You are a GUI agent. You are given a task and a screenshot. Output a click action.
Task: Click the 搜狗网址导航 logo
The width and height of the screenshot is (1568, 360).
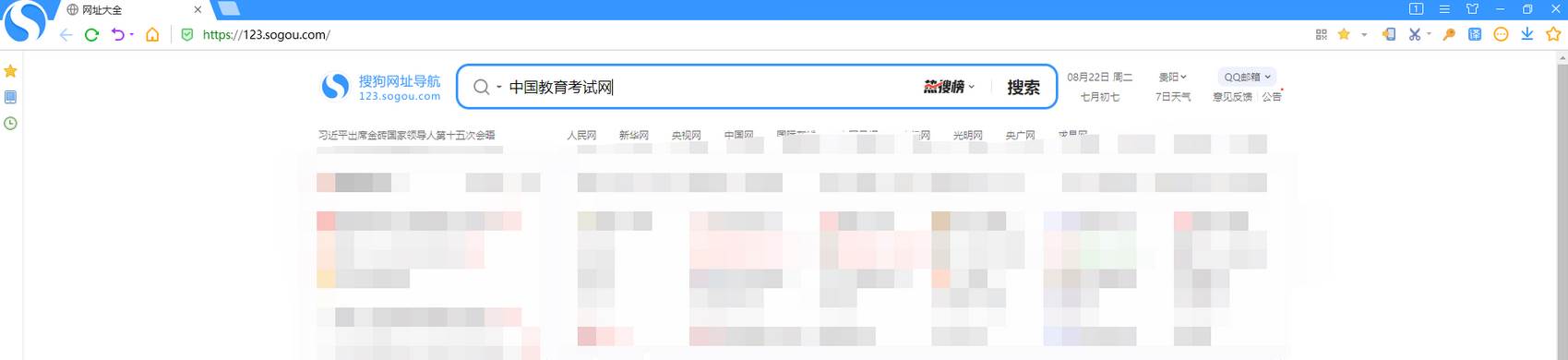tap(381, 88)
